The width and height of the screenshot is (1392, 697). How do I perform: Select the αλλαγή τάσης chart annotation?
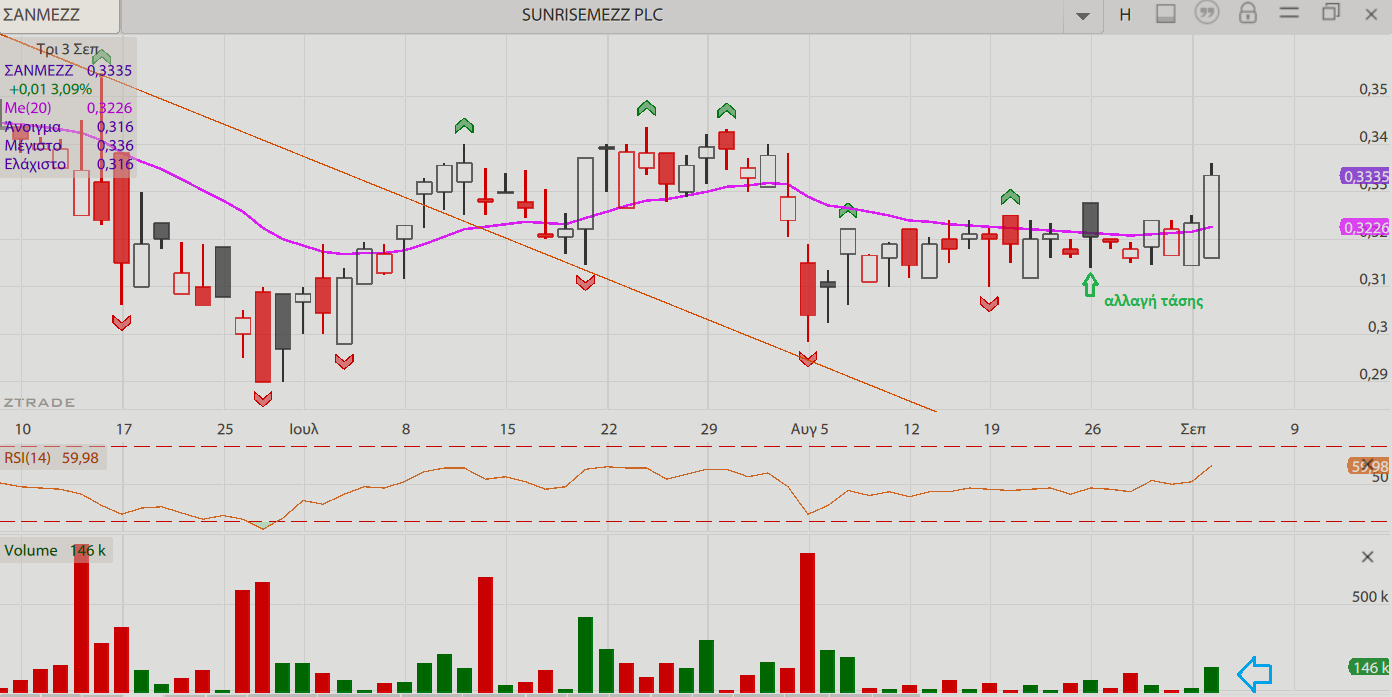coord(1153,301)
